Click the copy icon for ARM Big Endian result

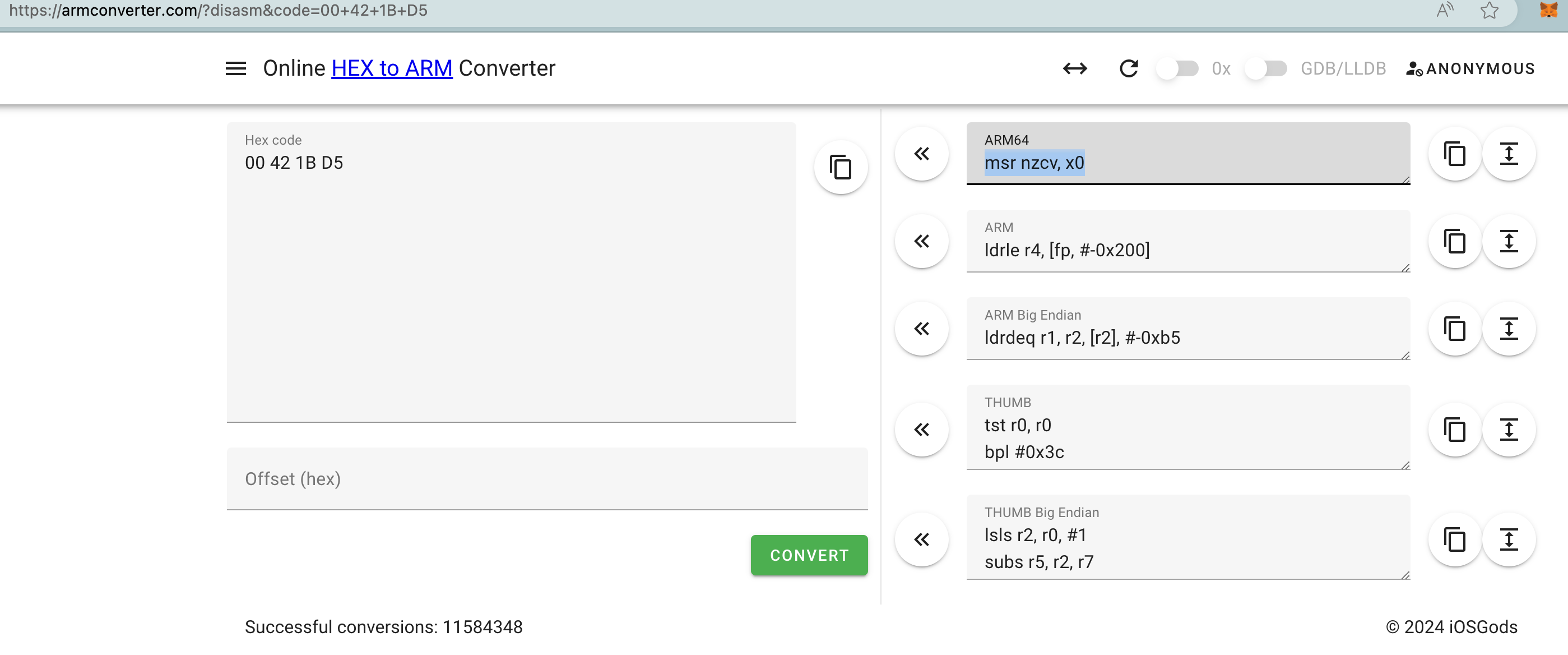pos(1455,328)
